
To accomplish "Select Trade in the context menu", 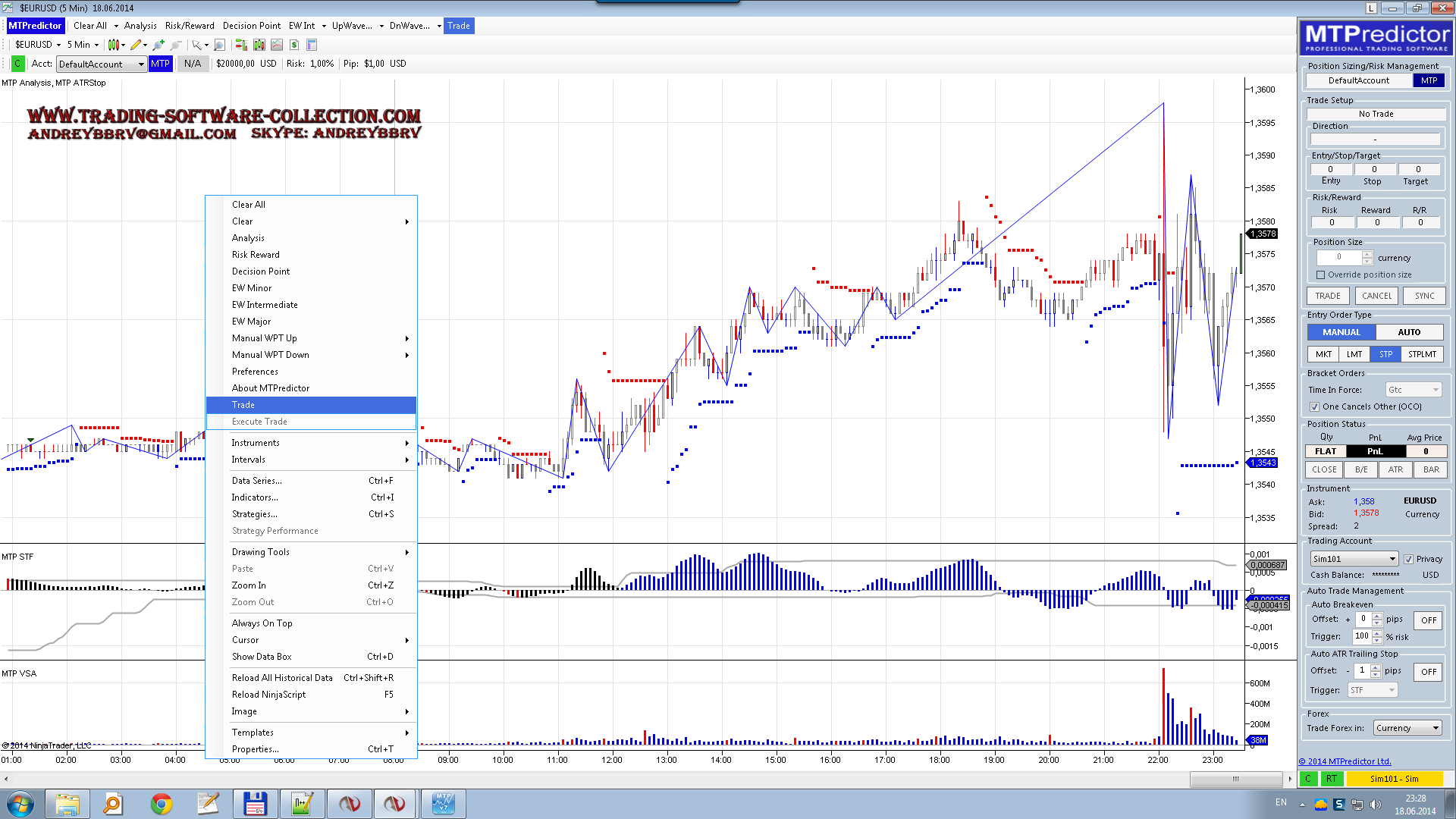I will coord(243,405).
